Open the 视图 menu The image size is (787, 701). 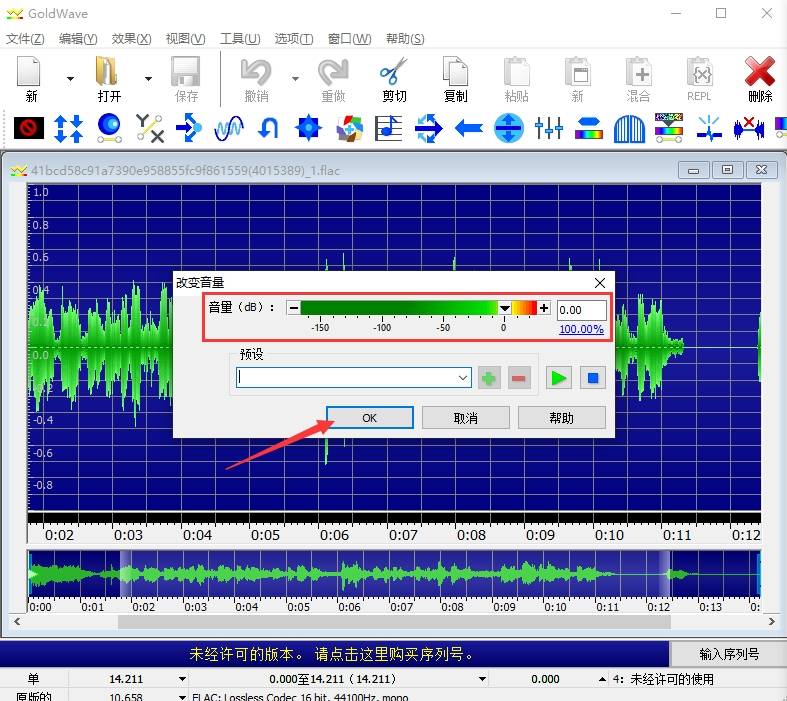coord(185,39)
